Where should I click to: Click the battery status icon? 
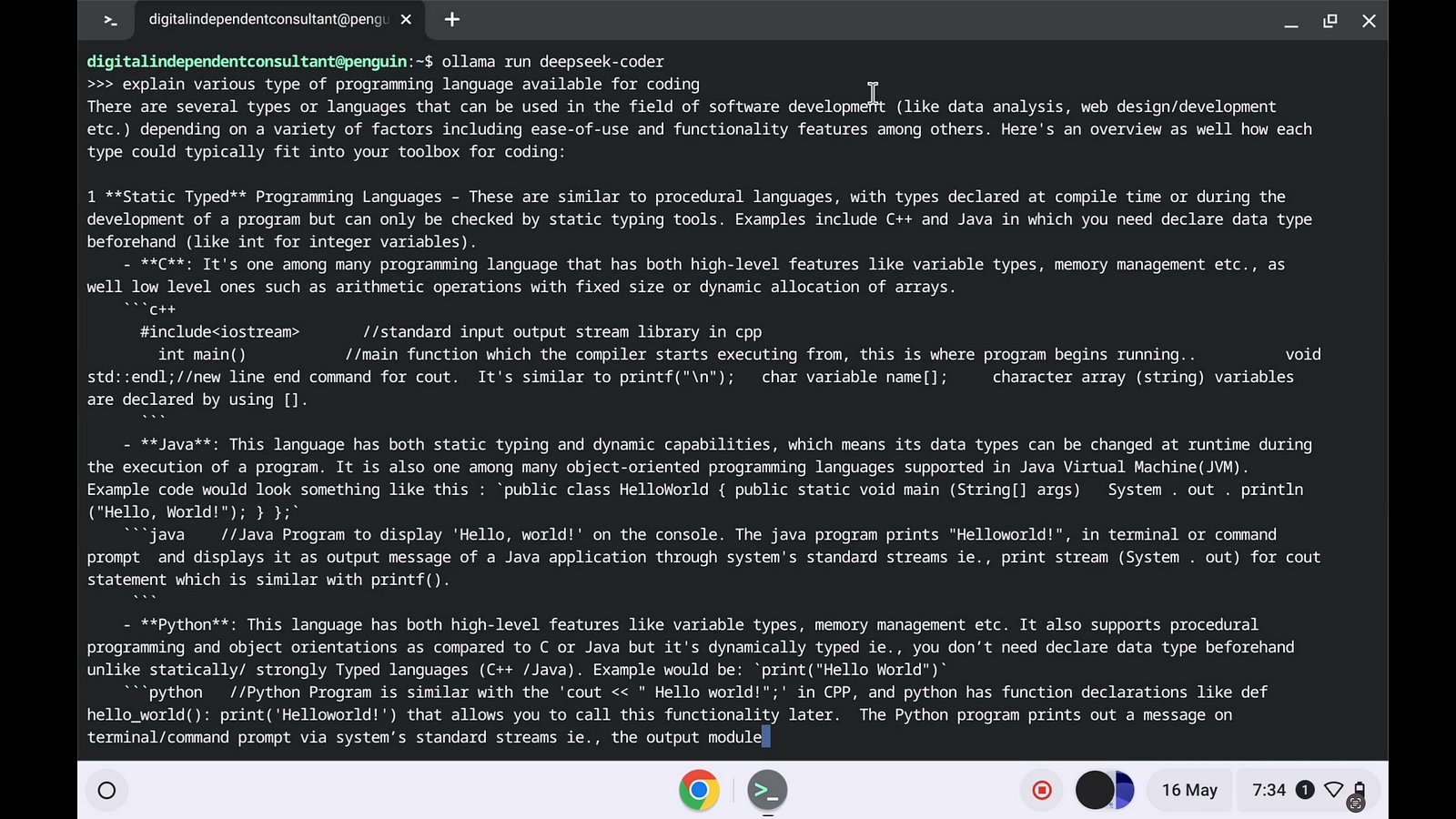(1359, 790)
